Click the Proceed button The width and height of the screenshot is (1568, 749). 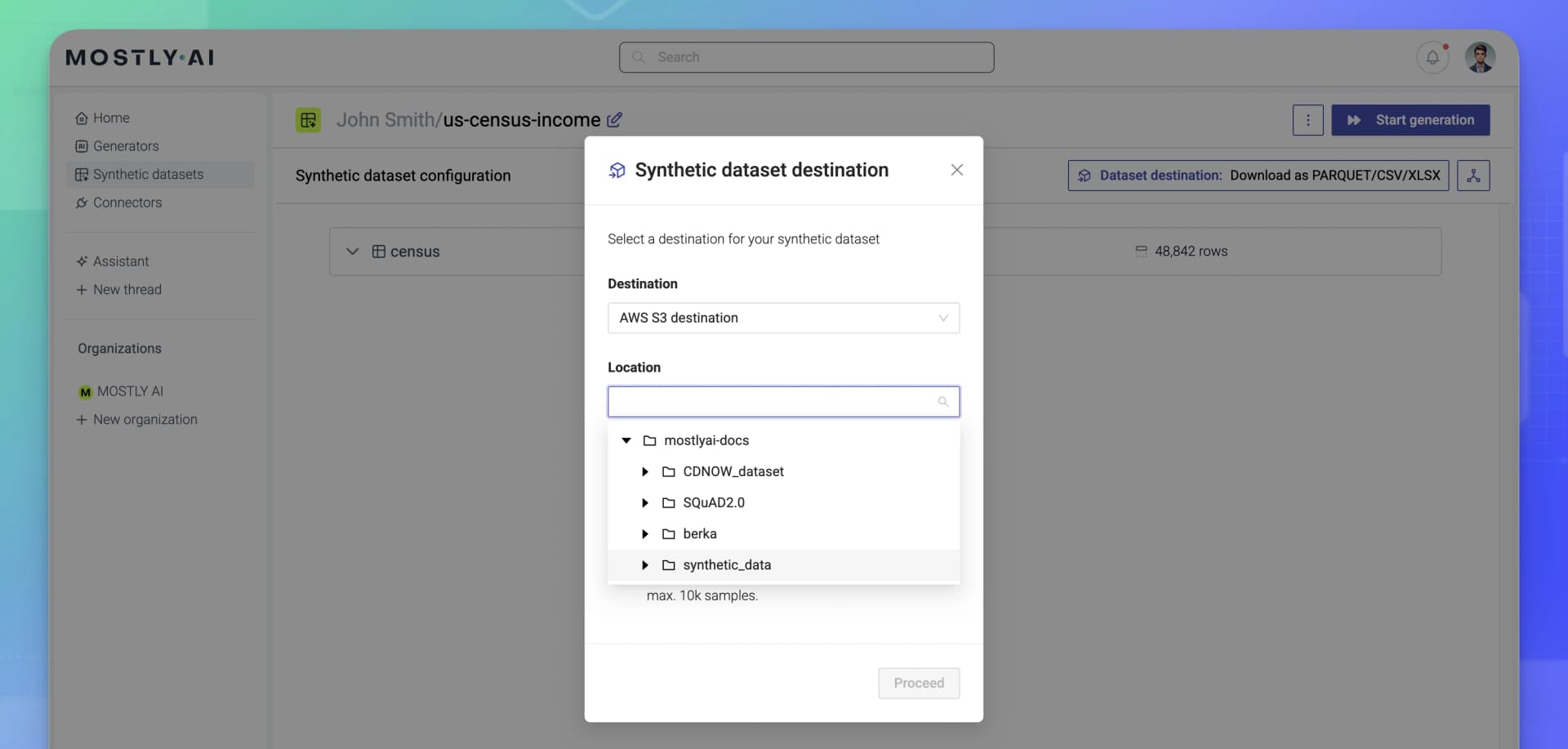point(919,683)
